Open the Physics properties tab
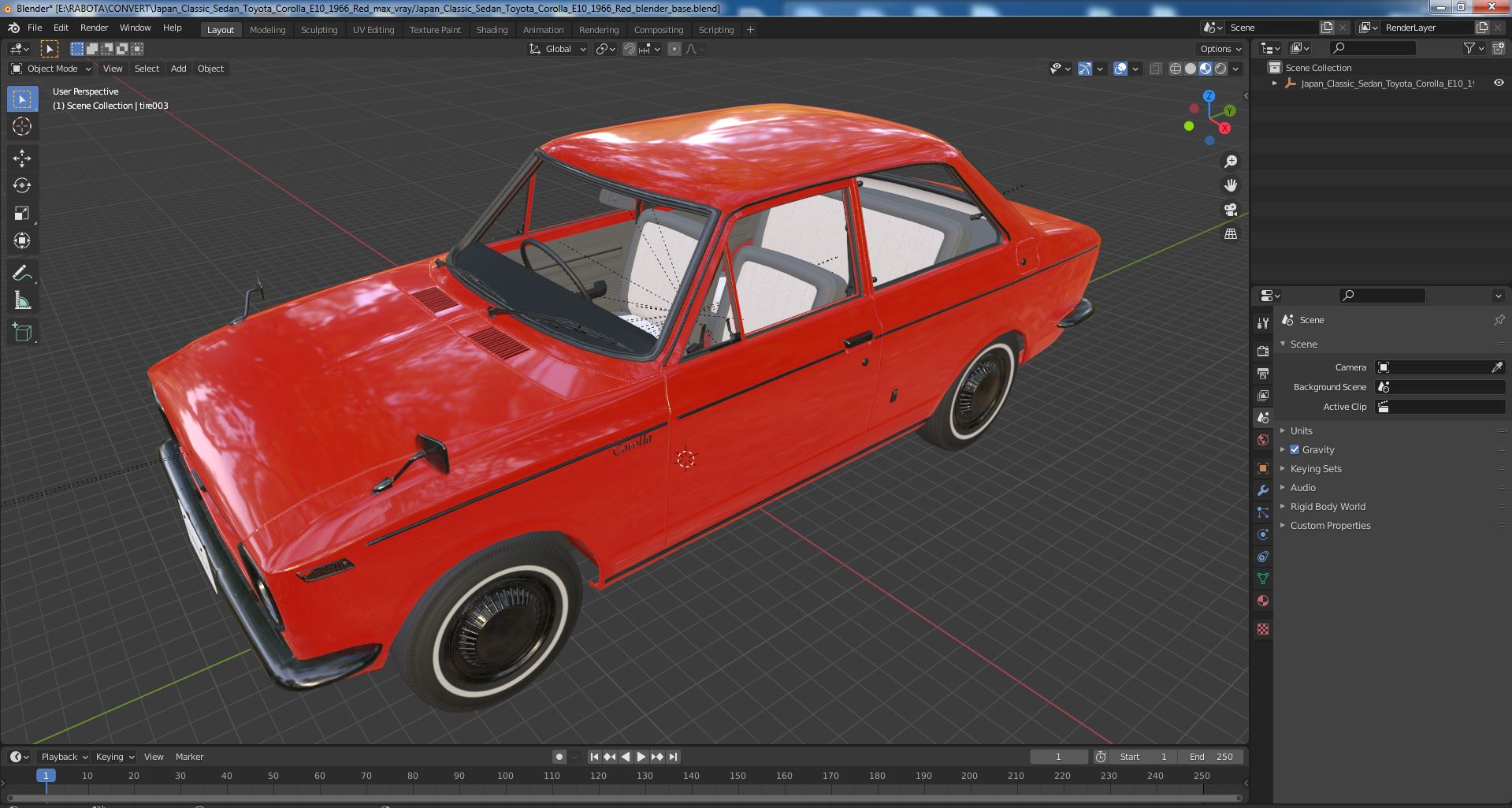This screenshot has width=1512, height=808. point(1263,534)
